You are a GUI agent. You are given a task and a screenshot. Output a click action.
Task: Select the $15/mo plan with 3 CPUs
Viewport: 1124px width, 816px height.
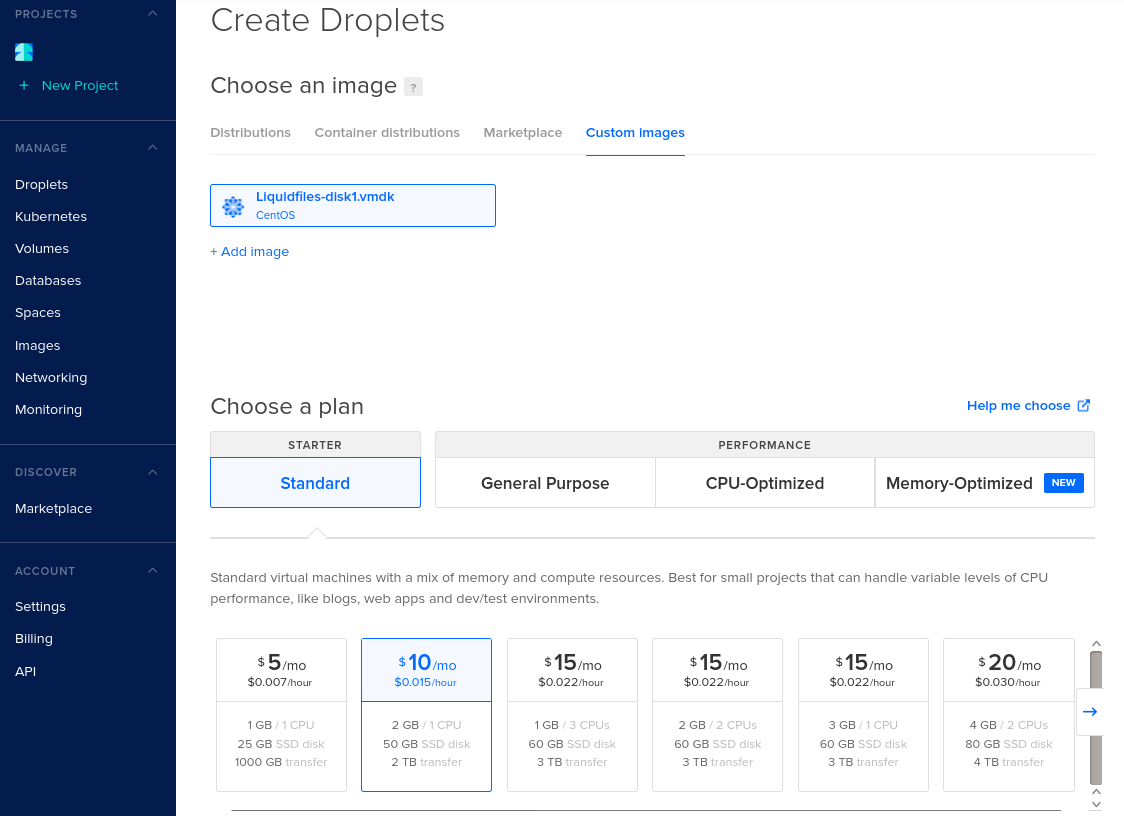coord(572,714)
